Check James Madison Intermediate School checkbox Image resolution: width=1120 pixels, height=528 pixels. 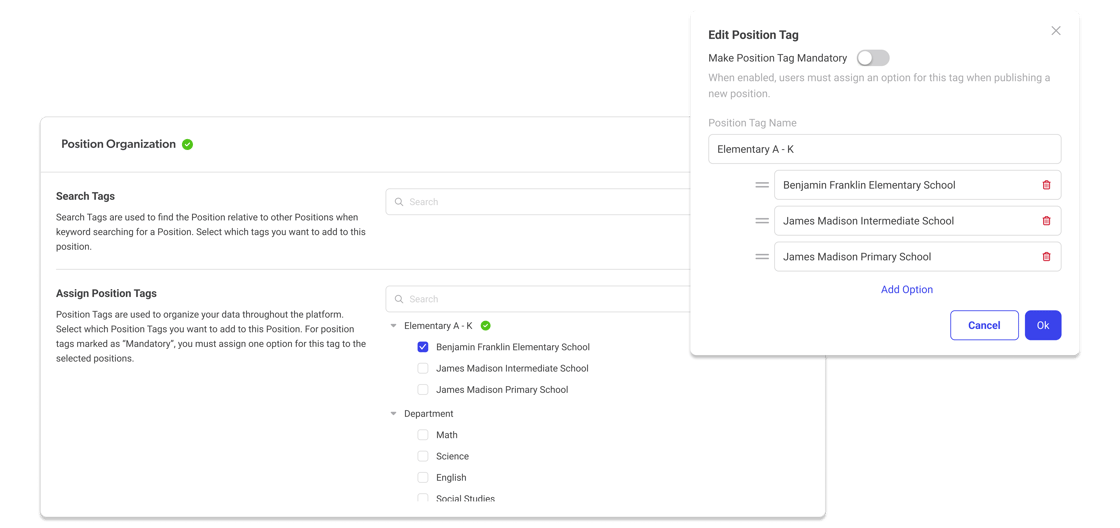click(423, 368)
